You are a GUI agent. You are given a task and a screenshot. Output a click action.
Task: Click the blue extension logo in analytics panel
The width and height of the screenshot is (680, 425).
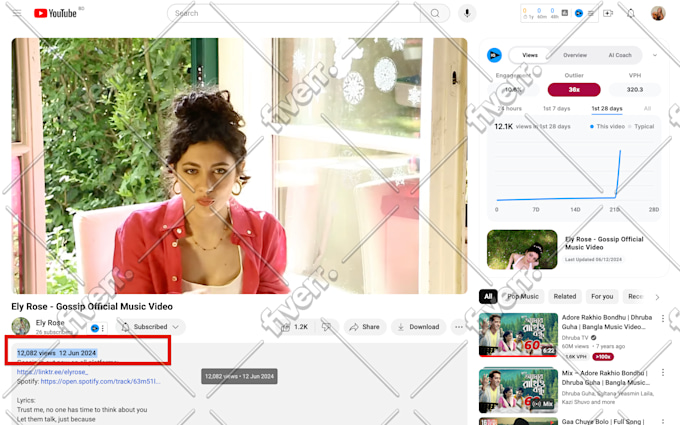(494, 55)
